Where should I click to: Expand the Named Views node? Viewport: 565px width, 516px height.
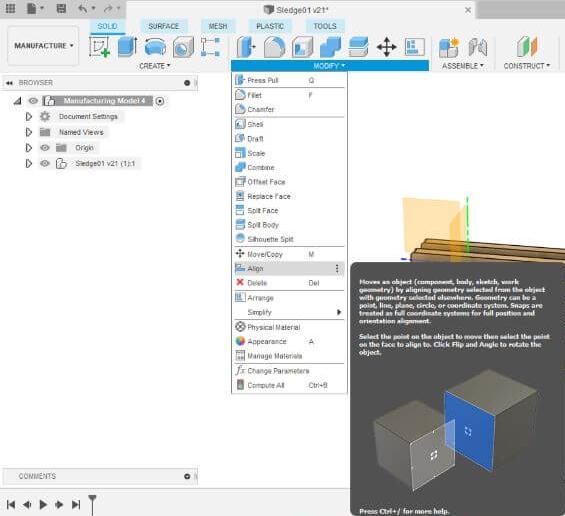pyautogui.click(x=29, y=132)
